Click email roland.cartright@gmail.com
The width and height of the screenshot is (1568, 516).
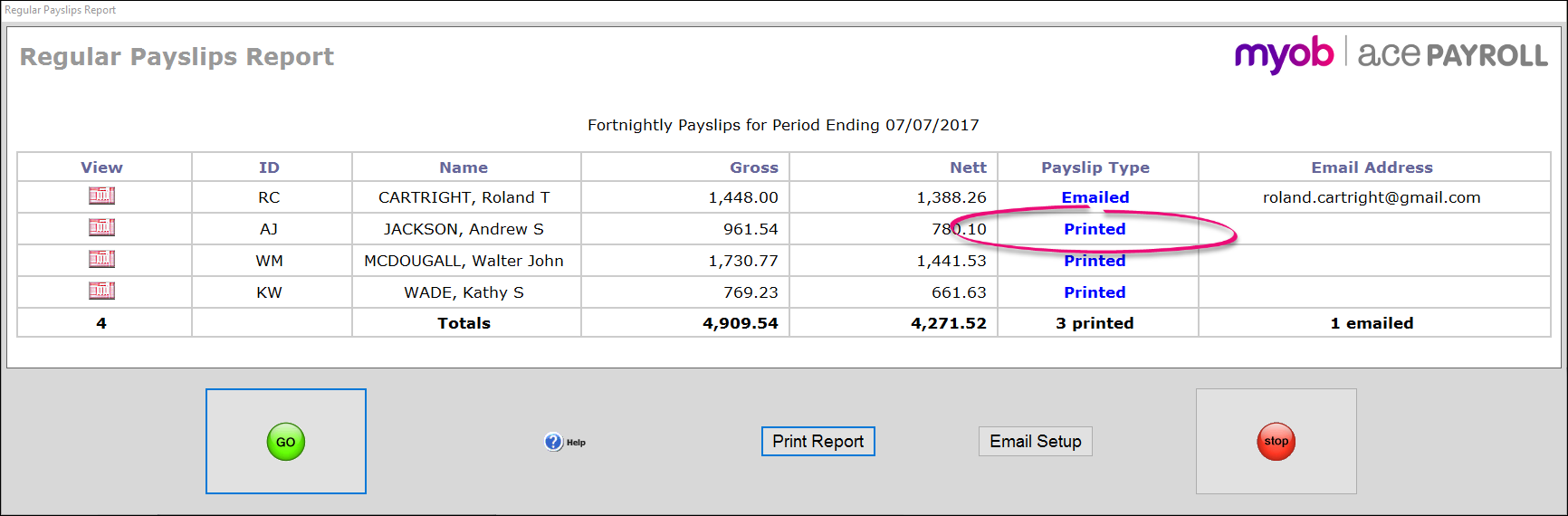1372,197
